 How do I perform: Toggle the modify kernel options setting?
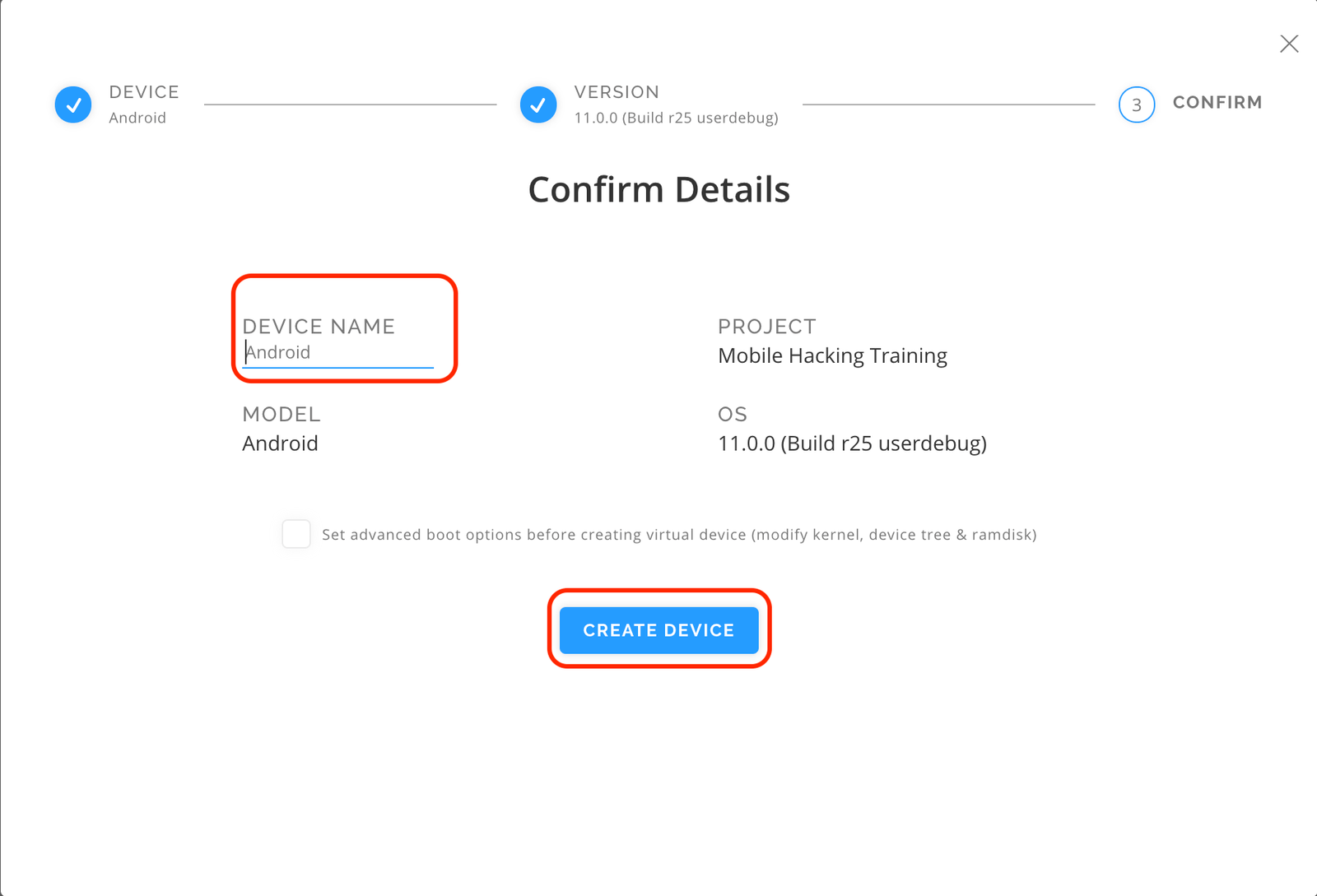[x=296, y=534]
